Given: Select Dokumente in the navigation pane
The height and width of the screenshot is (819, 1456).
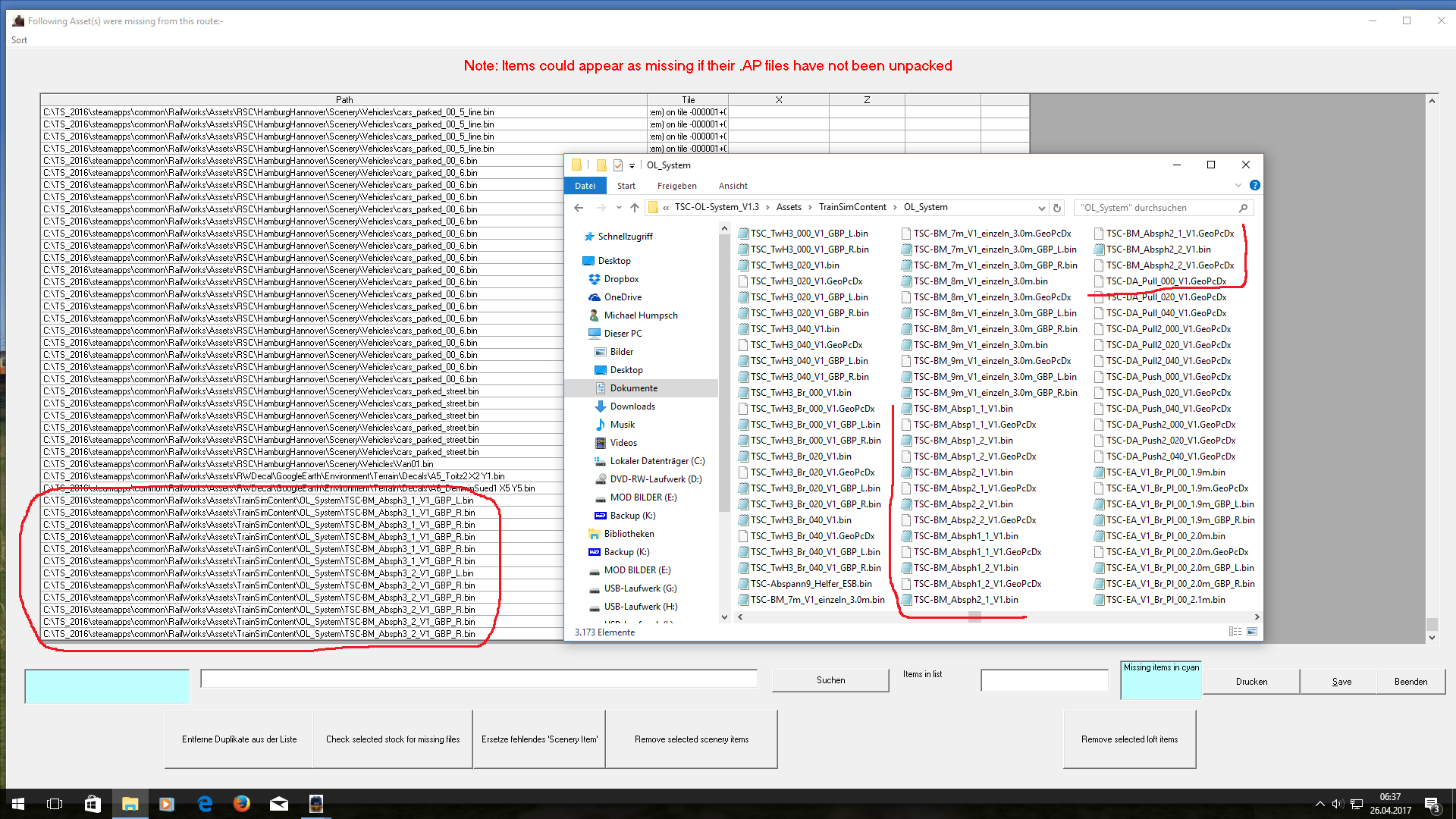Looking at the screenshot, I should point(634,388).
